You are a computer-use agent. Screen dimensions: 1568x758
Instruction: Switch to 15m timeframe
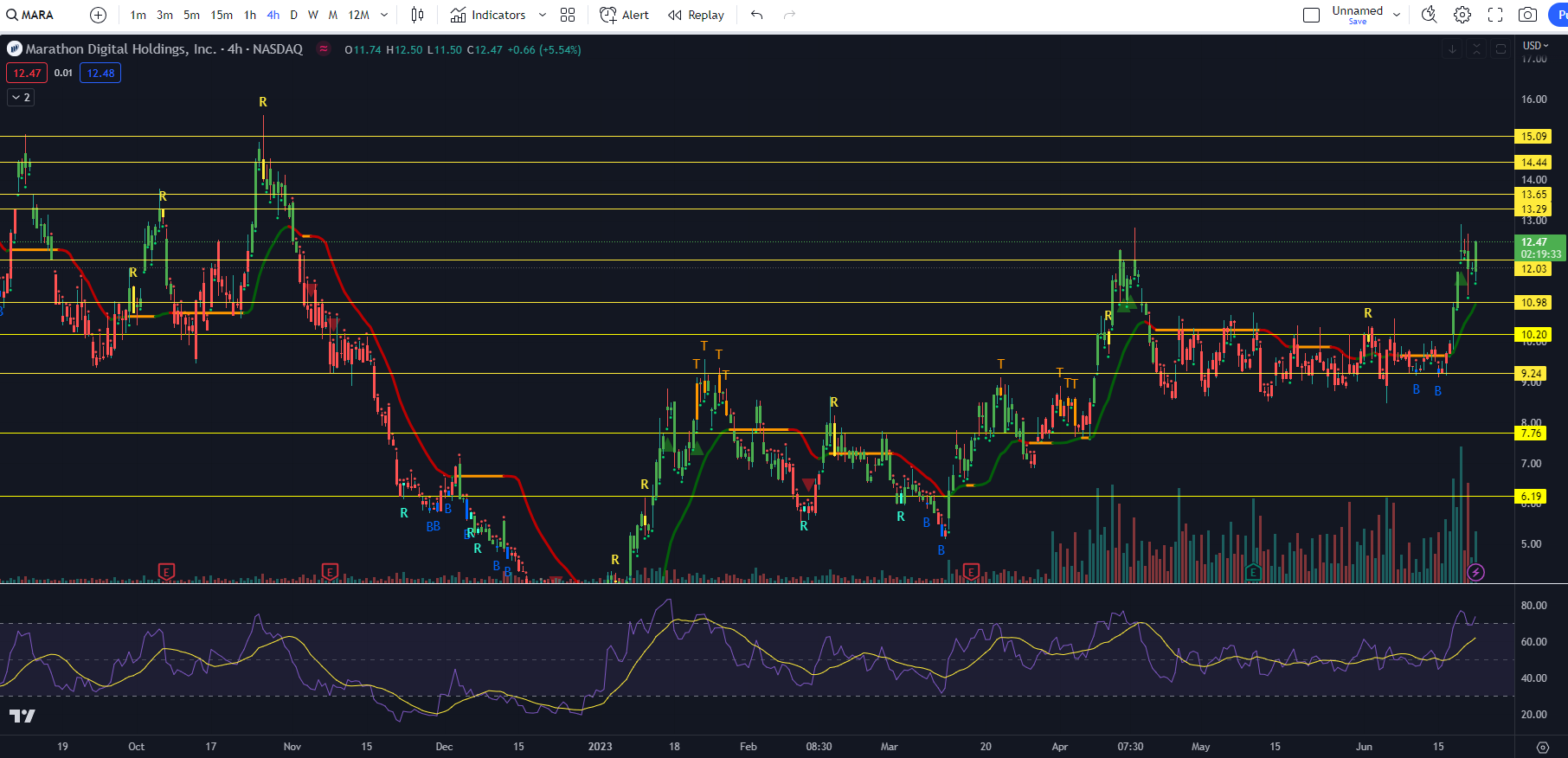222,15
